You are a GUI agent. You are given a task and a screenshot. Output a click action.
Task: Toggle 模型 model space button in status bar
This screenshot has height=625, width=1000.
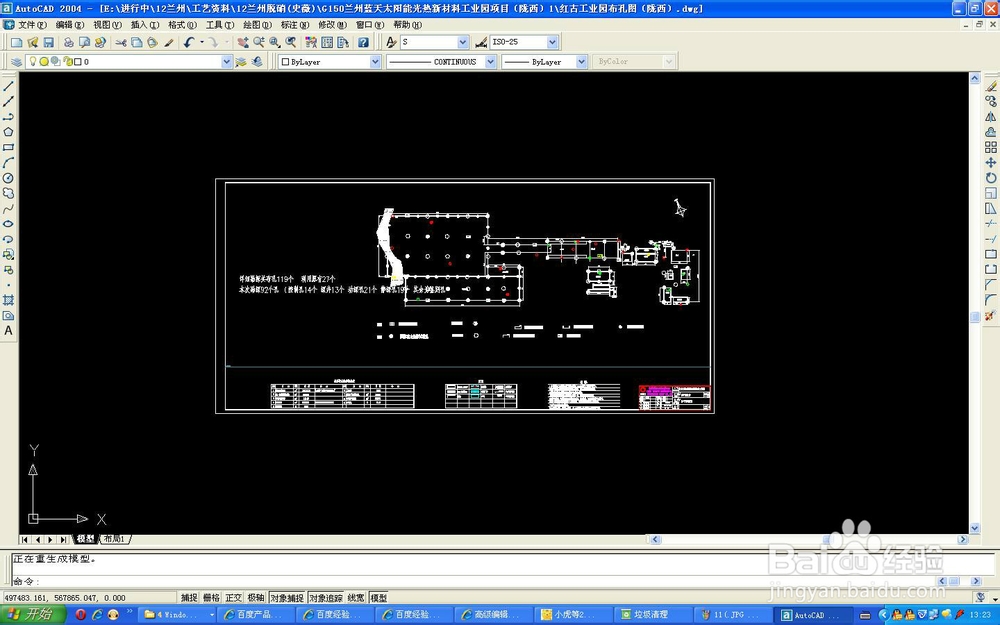tap(379, 598)
